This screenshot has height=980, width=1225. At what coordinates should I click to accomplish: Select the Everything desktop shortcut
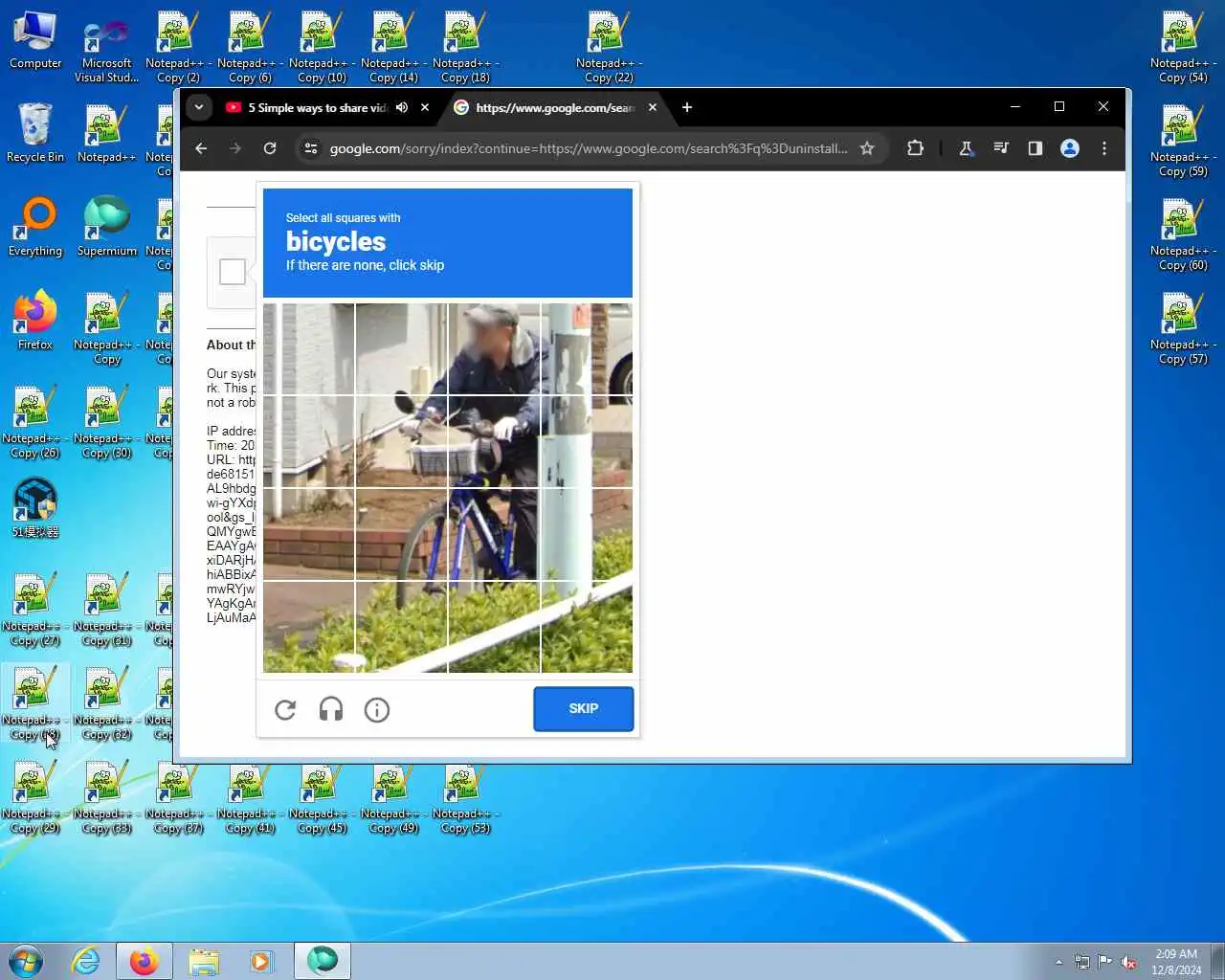(35, 227)
